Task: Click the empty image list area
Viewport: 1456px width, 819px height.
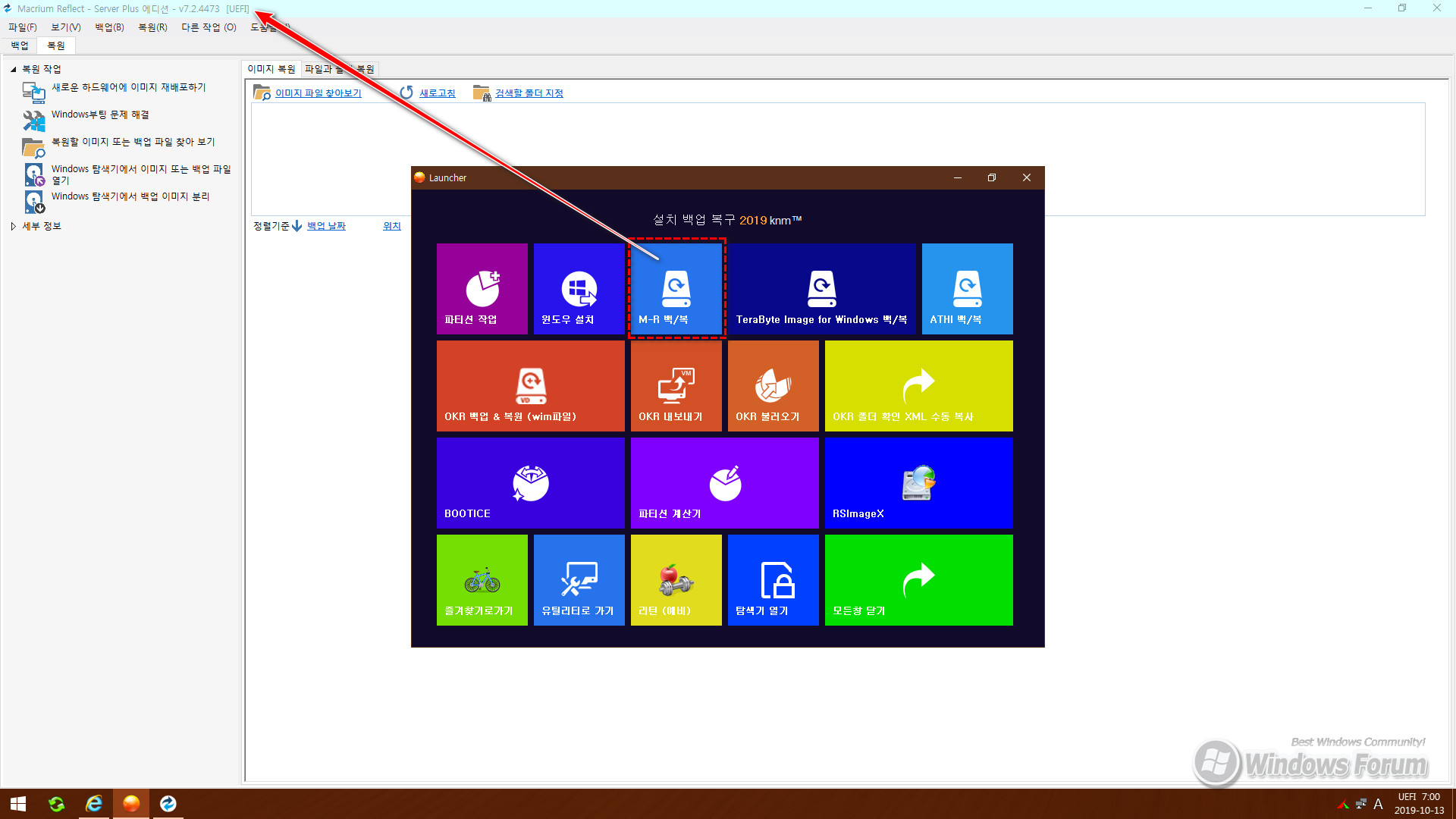Action: pos(838,159)
